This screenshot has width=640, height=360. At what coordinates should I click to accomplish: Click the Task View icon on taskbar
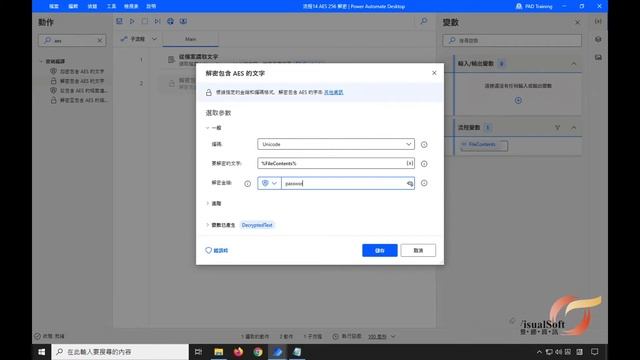198,352
